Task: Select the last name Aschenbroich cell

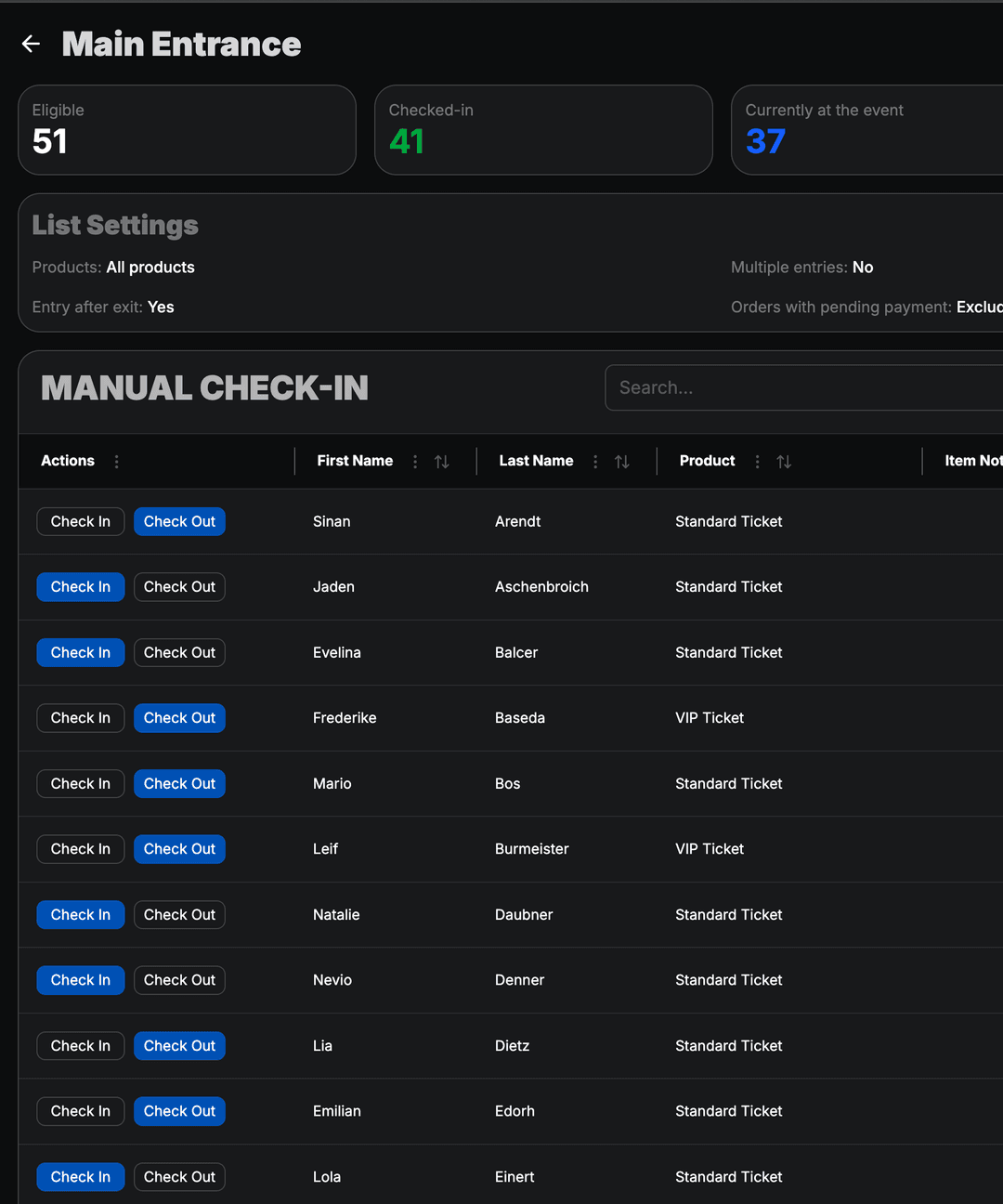Action: 541,587
